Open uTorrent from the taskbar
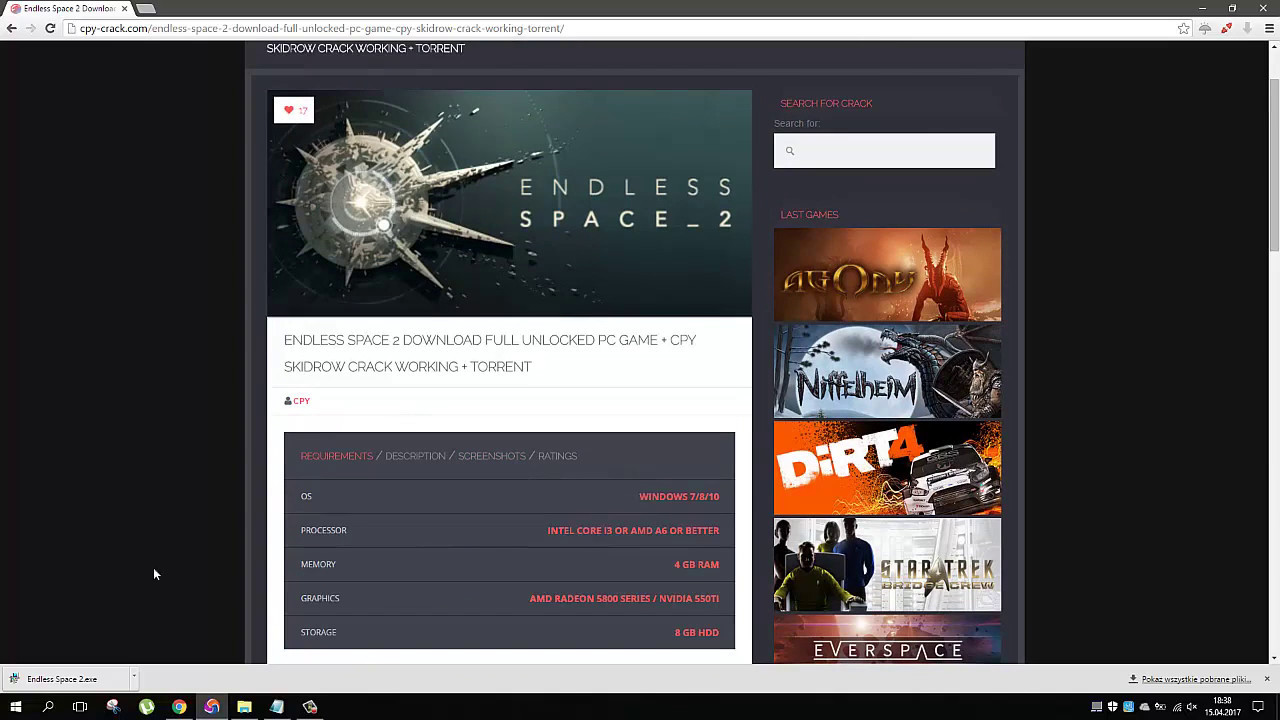1280x720 pixels. (x=146, y=707)
